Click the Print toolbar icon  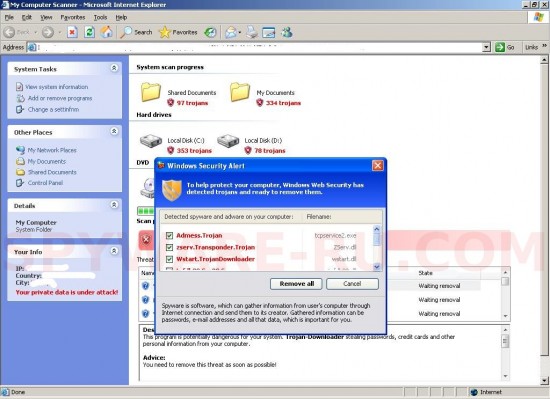251,32
